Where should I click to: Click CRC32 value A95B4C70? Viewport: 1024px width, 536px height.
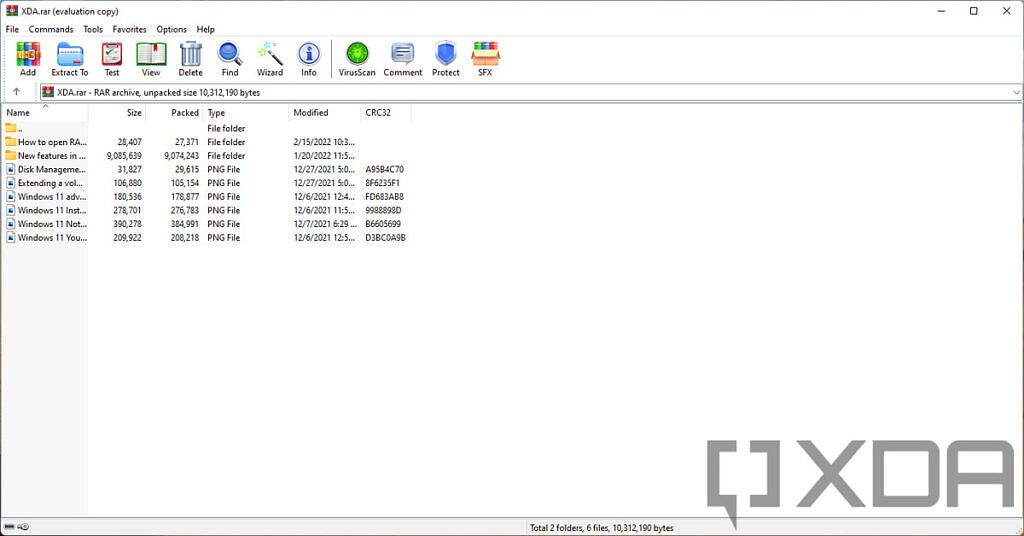pyautogui.click(x=385, y=169)
